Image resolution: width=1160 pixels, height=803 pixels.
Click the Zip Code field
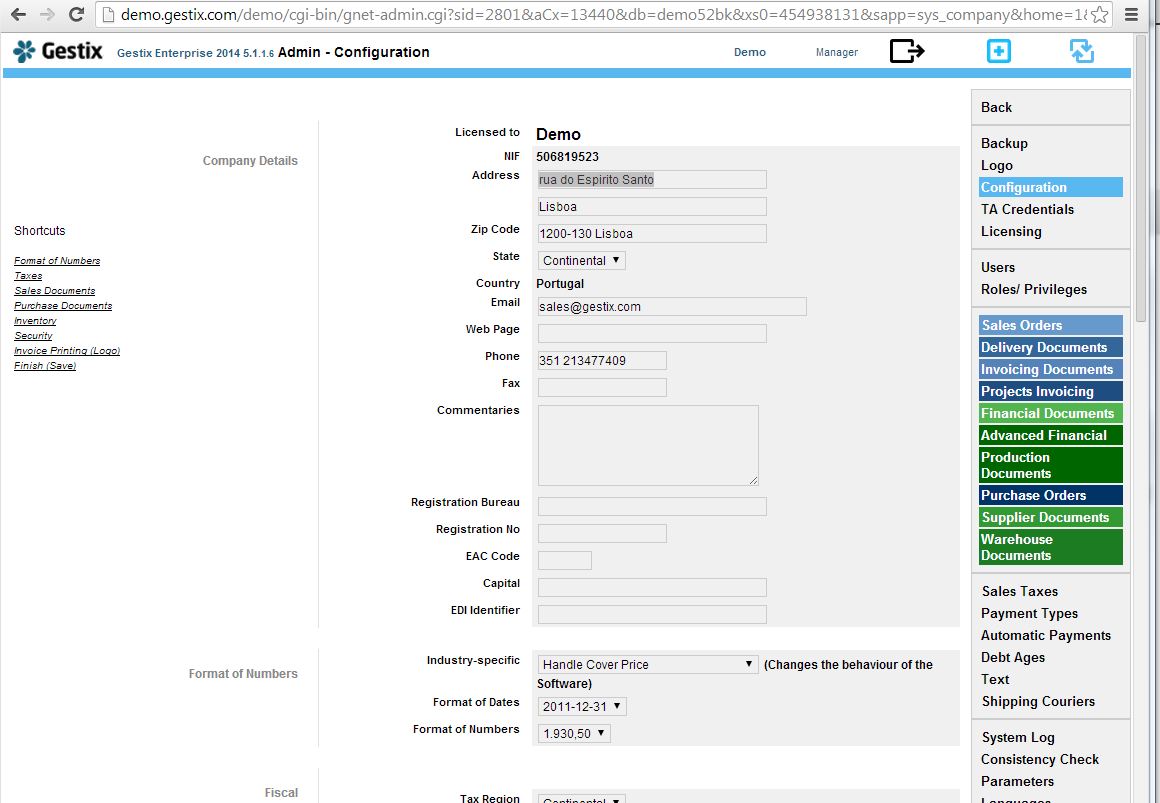point(652,233)
